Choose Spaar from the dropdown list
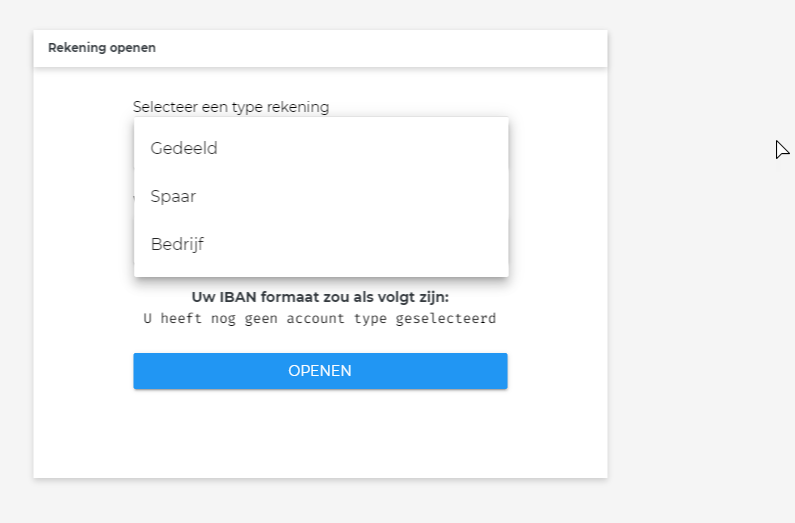Viewport: 795px width, 523px height. (173, 196)
